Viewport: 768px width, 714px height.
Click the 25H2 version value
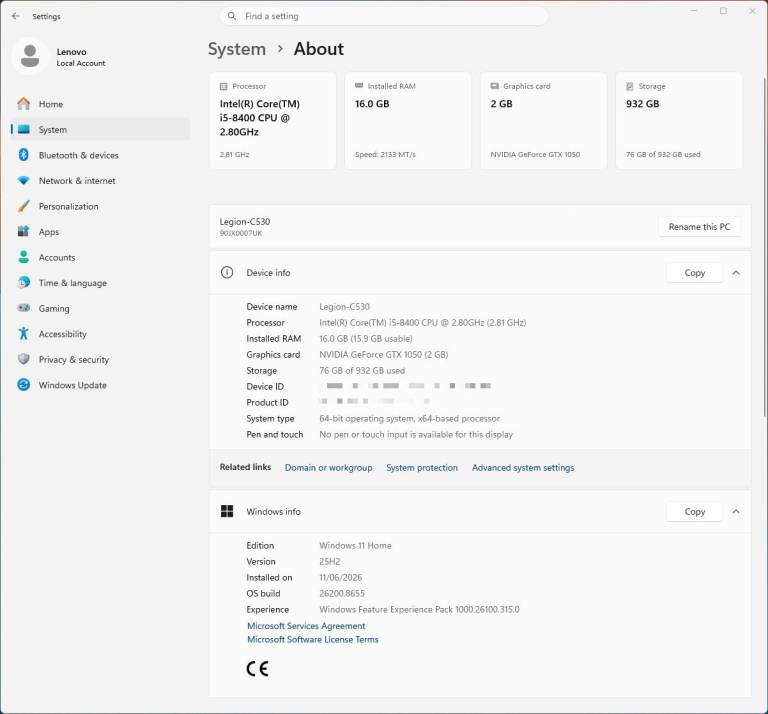(x=330, y=562)
